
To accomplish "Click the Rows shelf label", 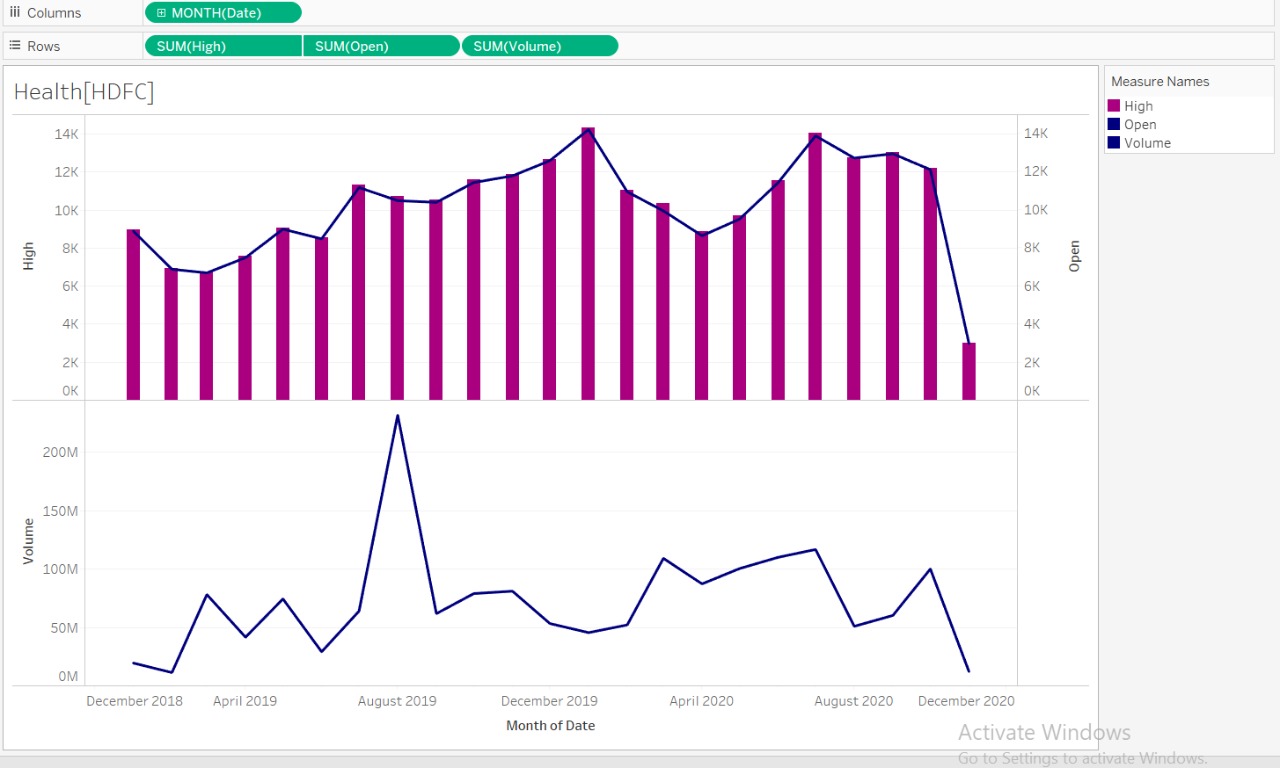I will coord(43,46).
